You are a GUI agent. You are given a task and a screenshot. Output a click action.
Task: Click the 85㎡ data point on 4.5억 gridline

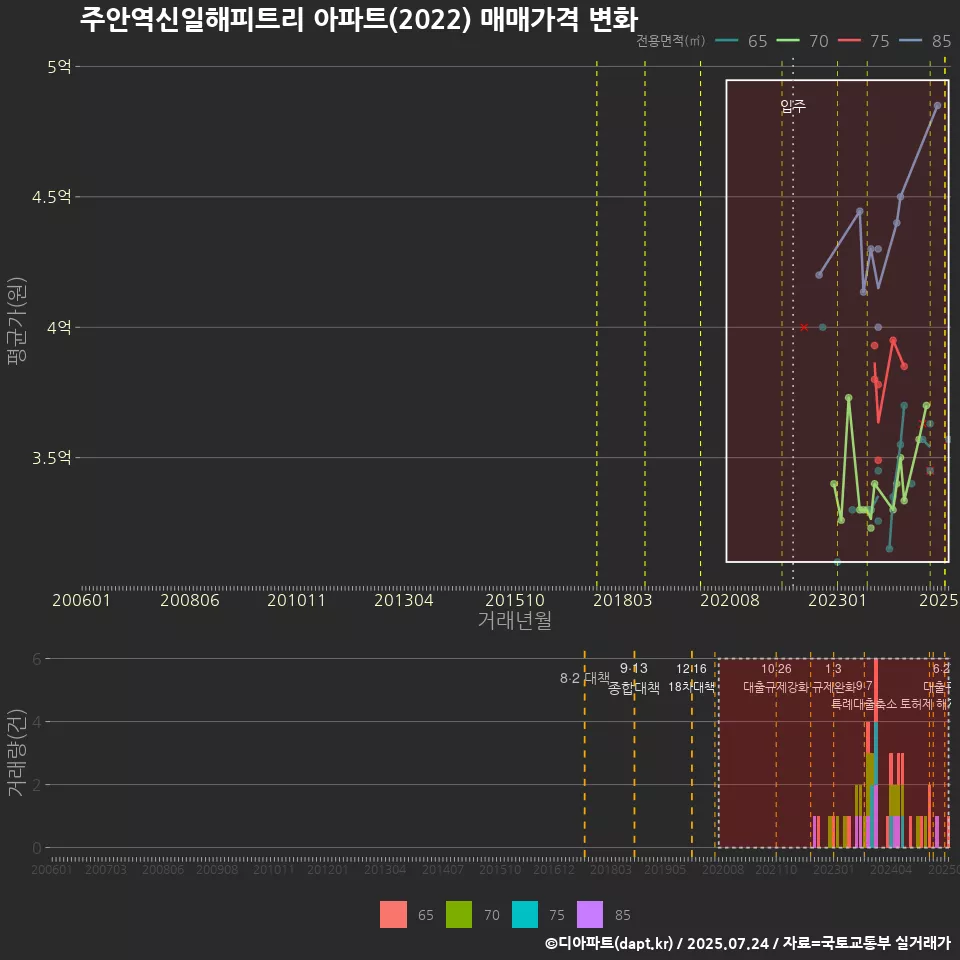point(900,197)
